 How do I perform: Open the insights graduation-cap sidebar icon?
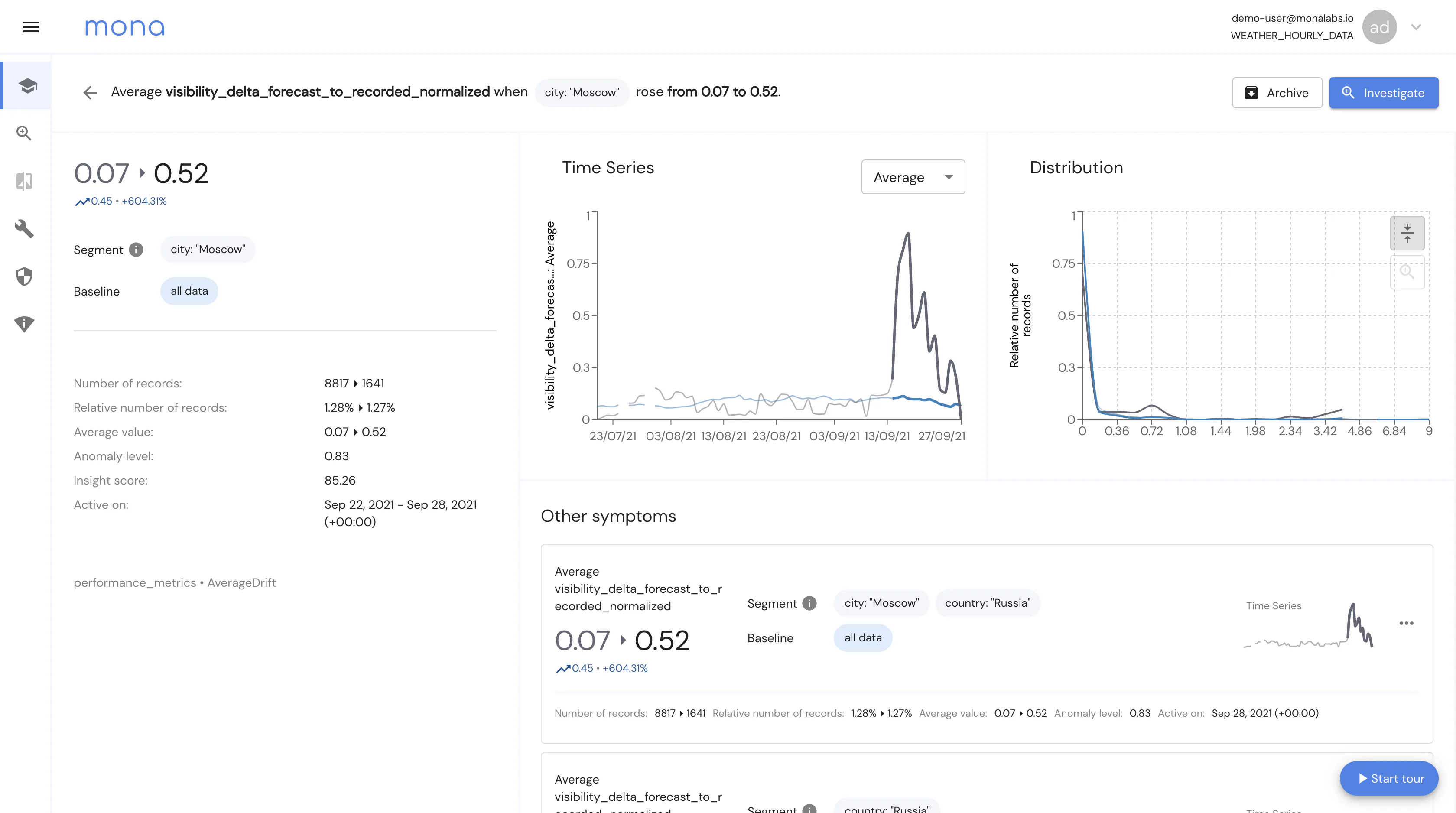(27, 85)
